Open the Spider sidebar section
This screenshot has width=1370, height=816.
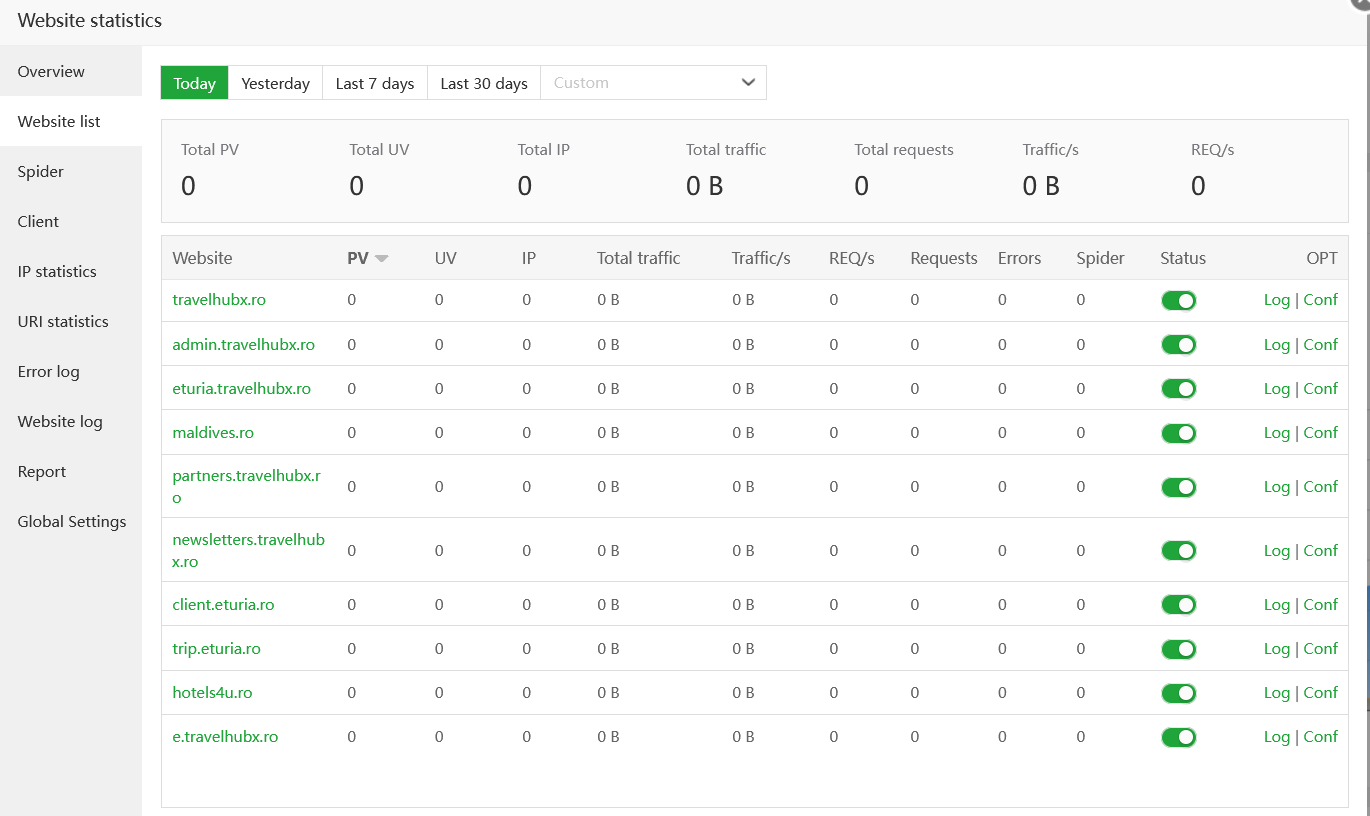coord(41,172)
